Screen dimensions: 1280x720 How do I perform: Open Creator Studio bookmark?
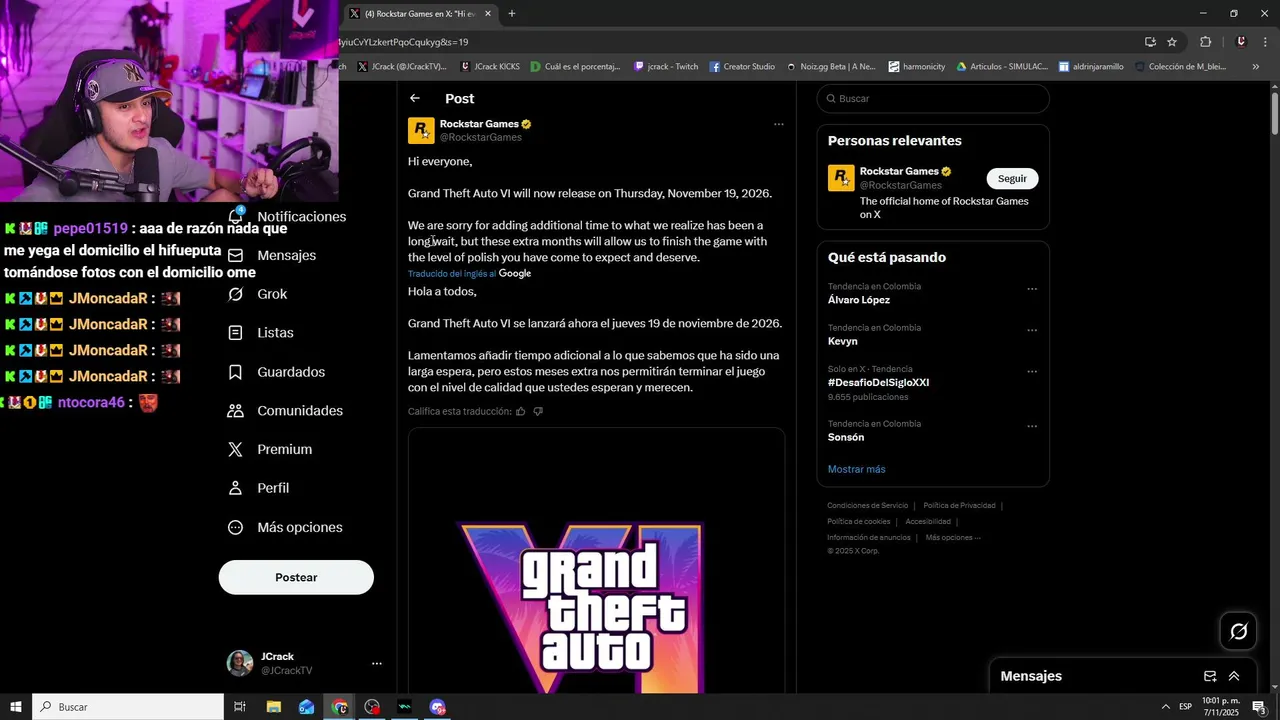coord(742,67)
